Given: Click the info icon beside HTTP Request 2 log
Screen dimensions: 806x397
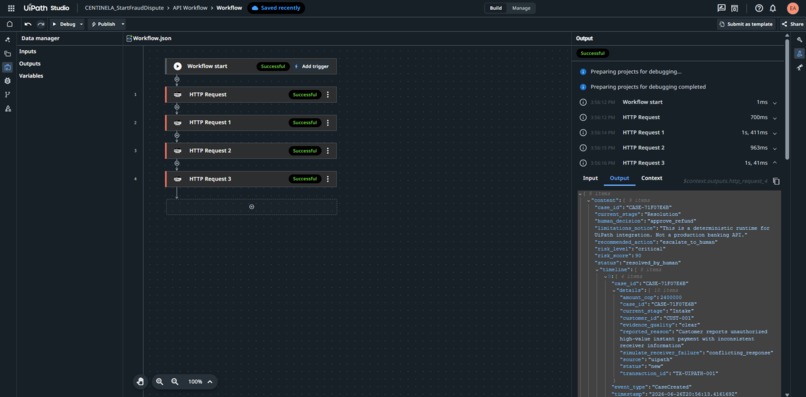Looking at the screenshot, I should coord(583,148).
